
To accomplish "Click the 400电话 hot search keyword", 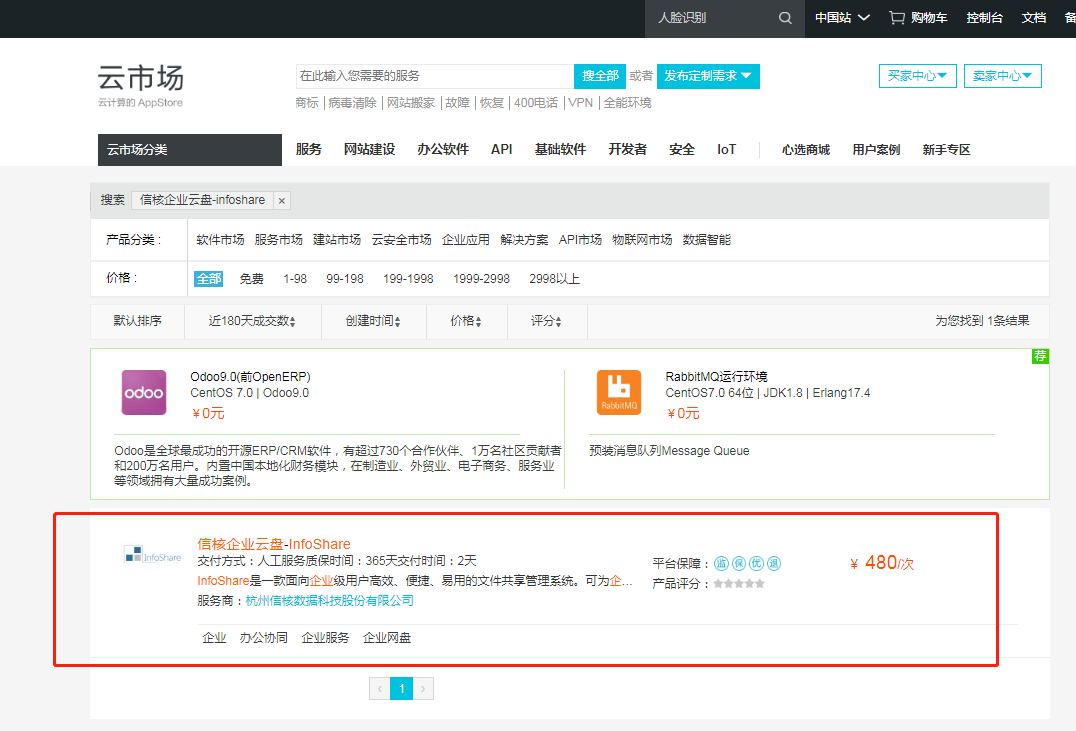I will [536, 103].
